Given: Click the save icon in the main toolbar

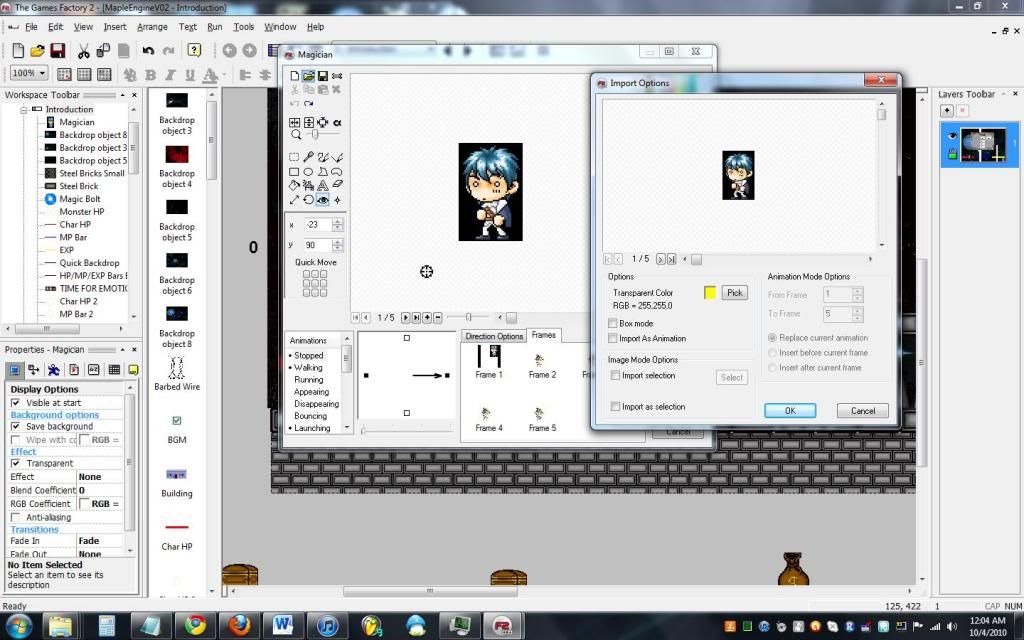Looking at the screenshot, I should [x=57, y=50].
